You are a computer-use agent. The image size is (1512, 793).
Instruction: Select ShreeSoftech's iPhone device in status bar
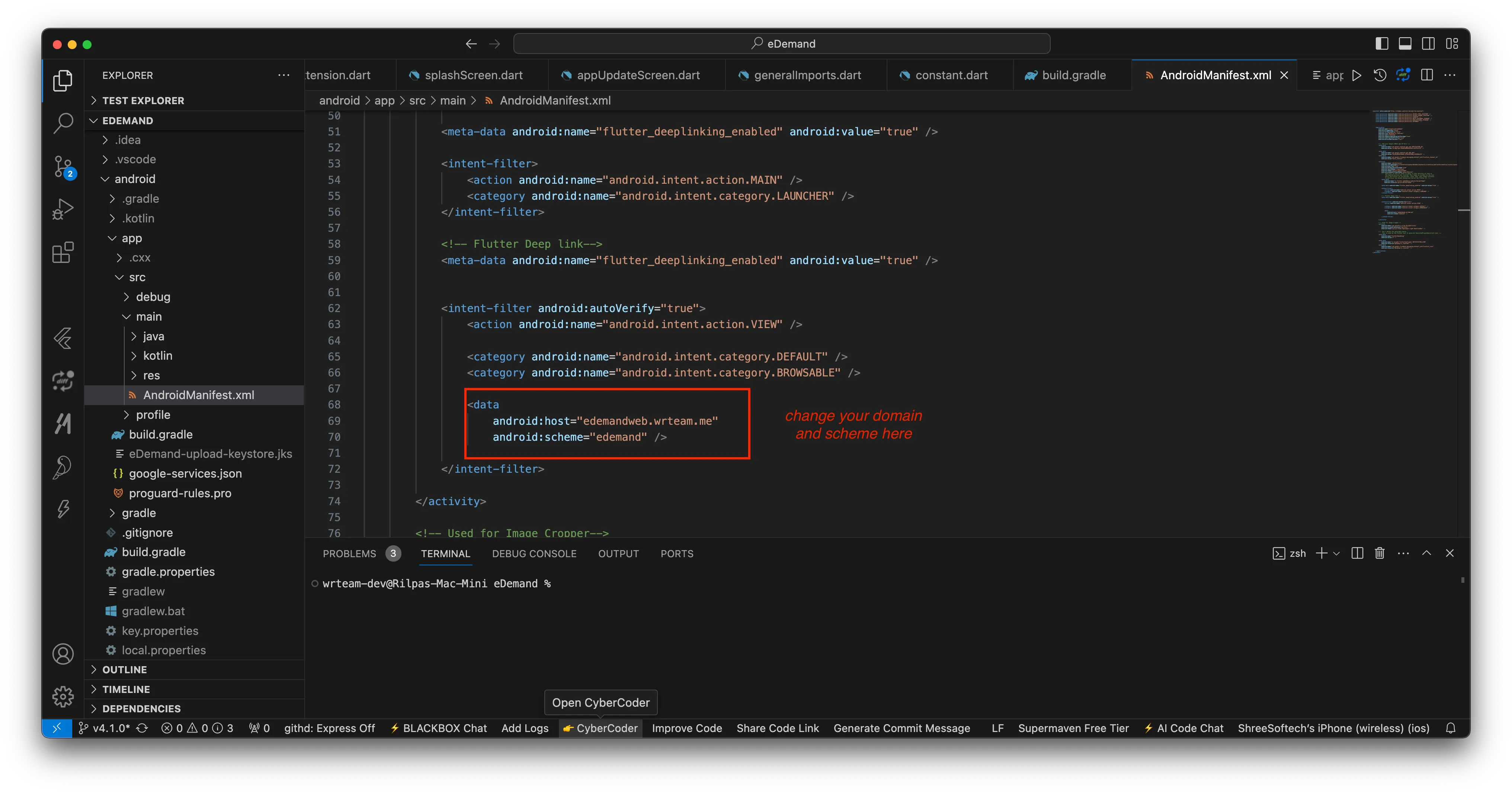[1333, 728]
